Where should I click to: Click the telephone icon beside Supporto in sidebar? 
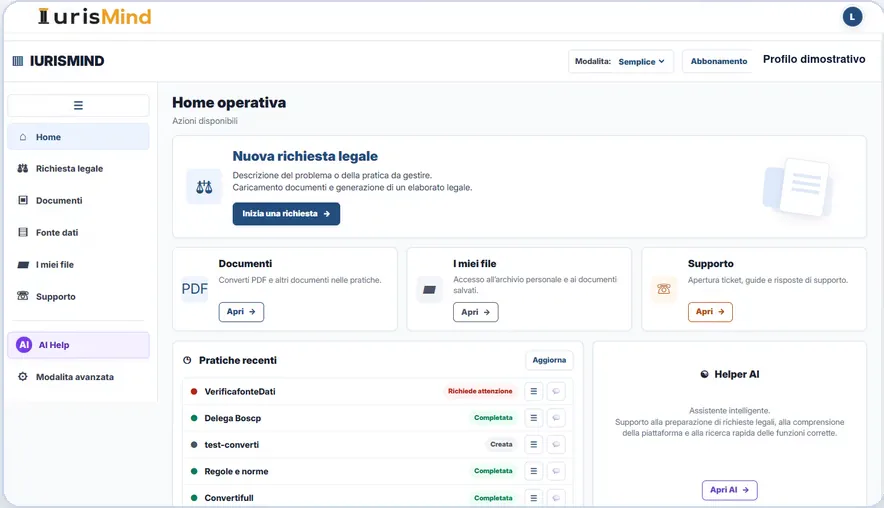point(23,296)
